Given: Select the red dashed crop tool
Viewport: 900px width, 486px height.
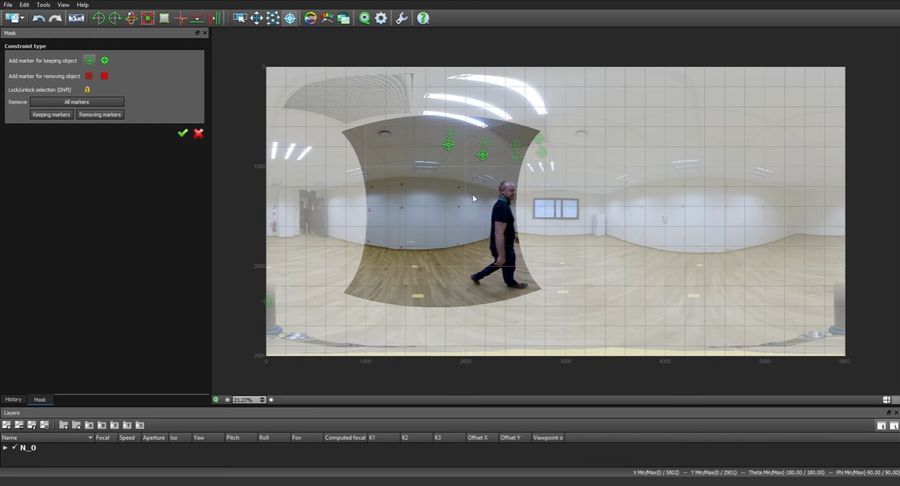Looking at the screenshot, I should [x=148, y=18].
